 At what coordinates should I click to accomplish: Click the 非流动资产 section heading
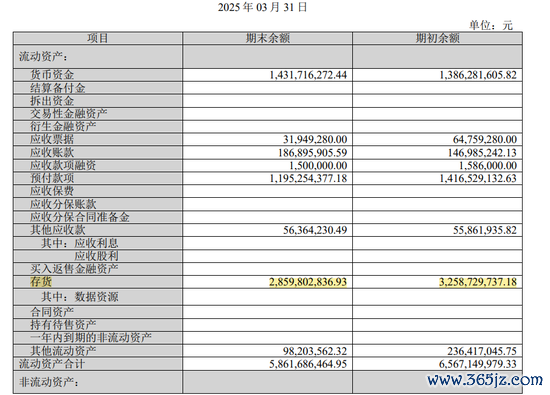click(49, 382)
